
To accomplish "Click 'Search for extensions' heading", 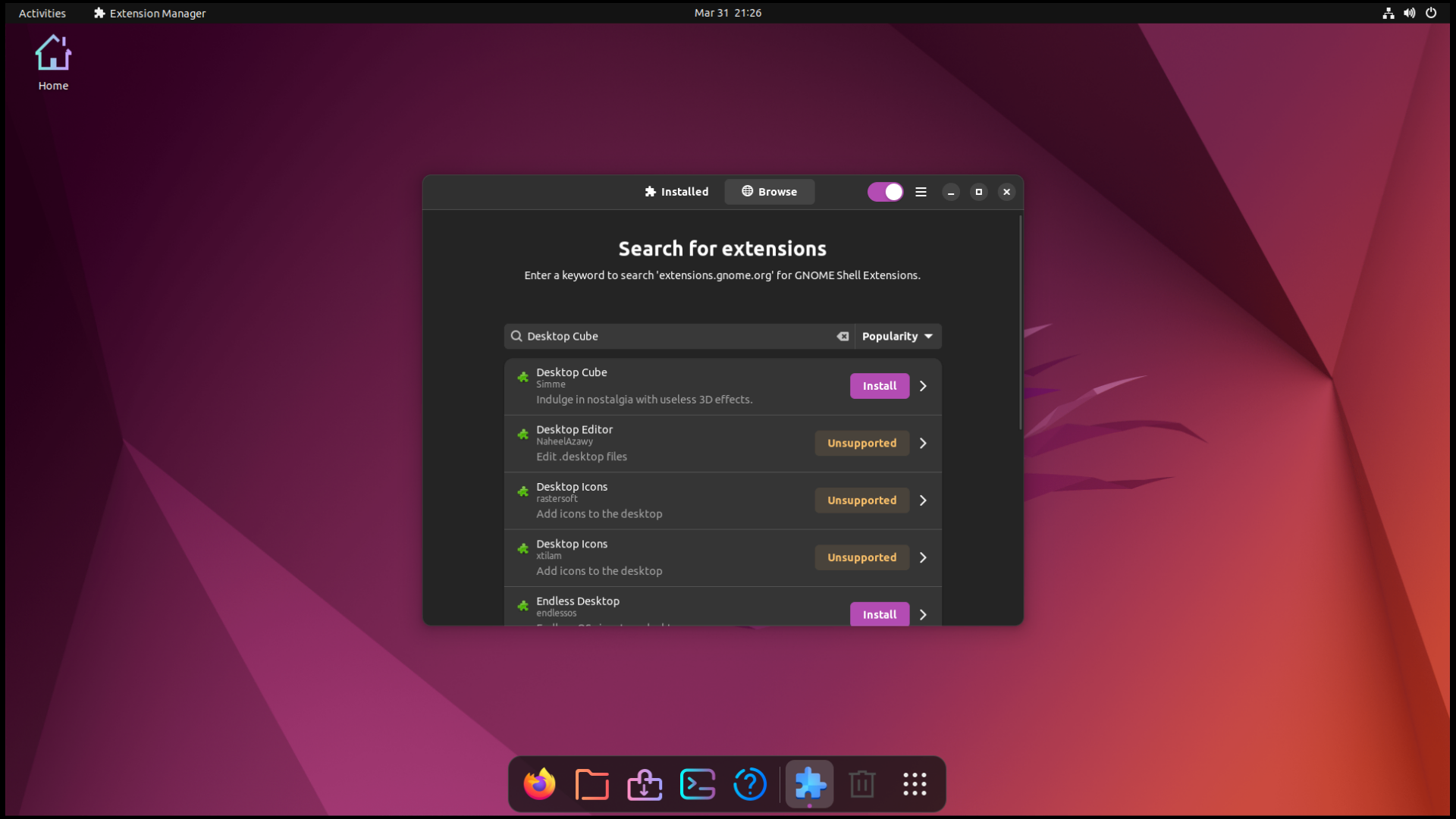I will (722, 249).
